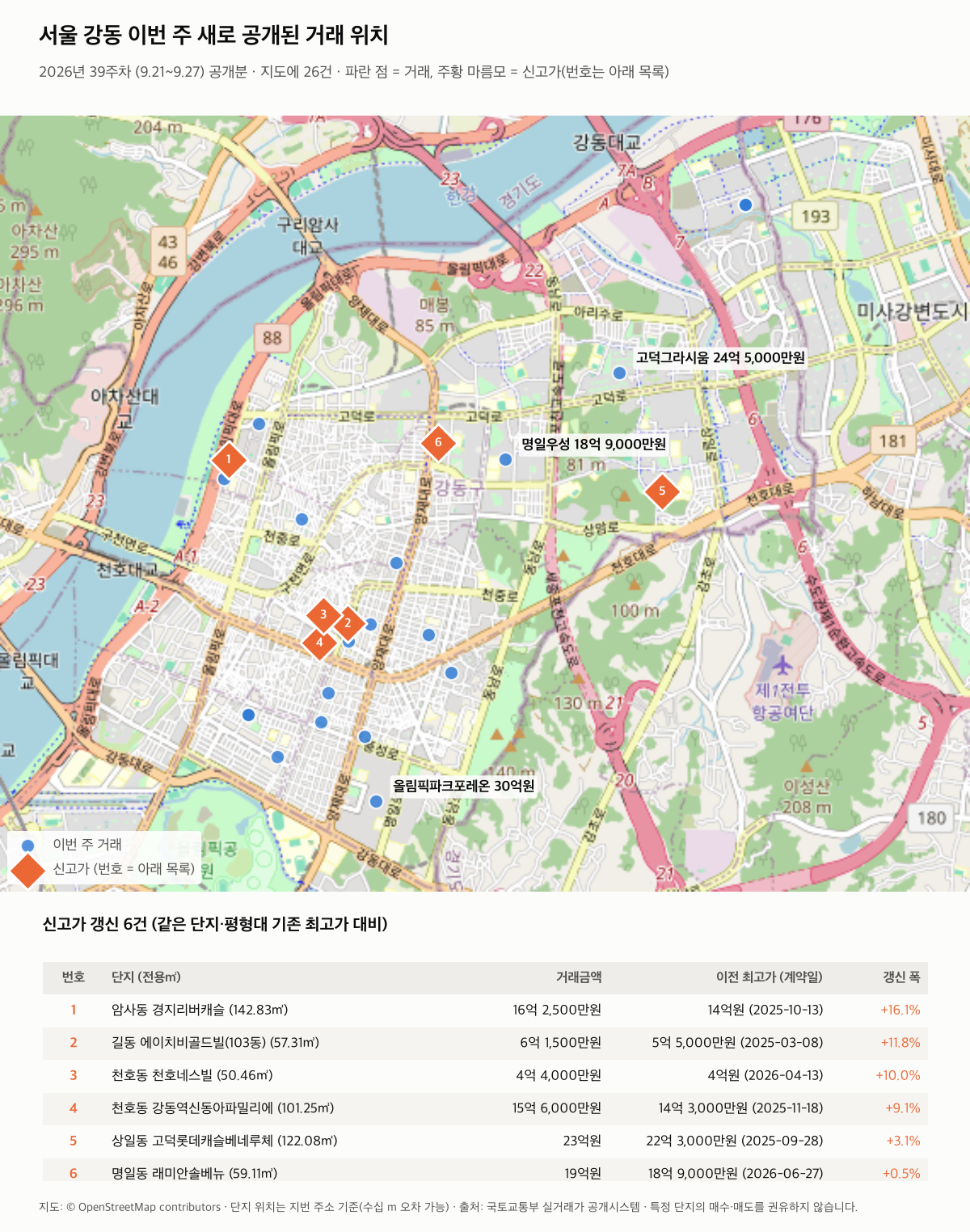970x1232 pixels.
Task: Click the 강동대교 label on the map
Action: coord(607,142)
